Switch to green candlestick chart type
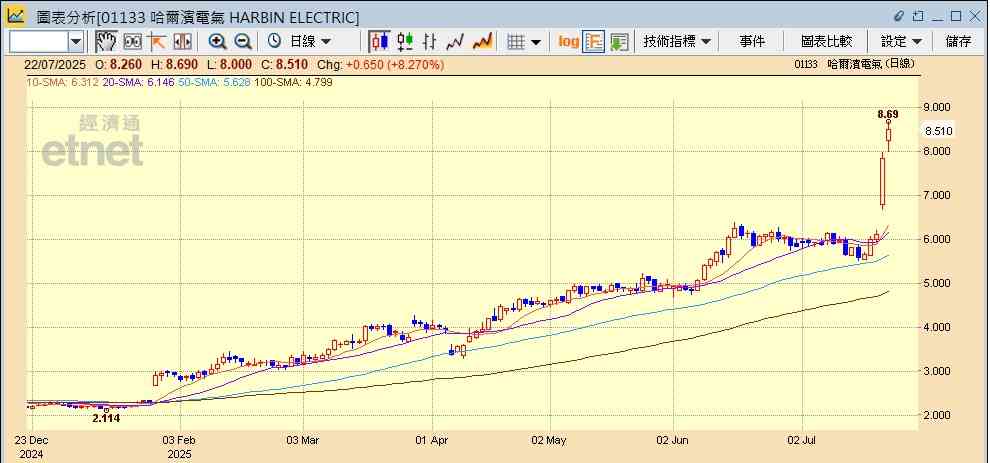This screenshot has height=463, width=990. pyautogui.click(x=405, y=42)
